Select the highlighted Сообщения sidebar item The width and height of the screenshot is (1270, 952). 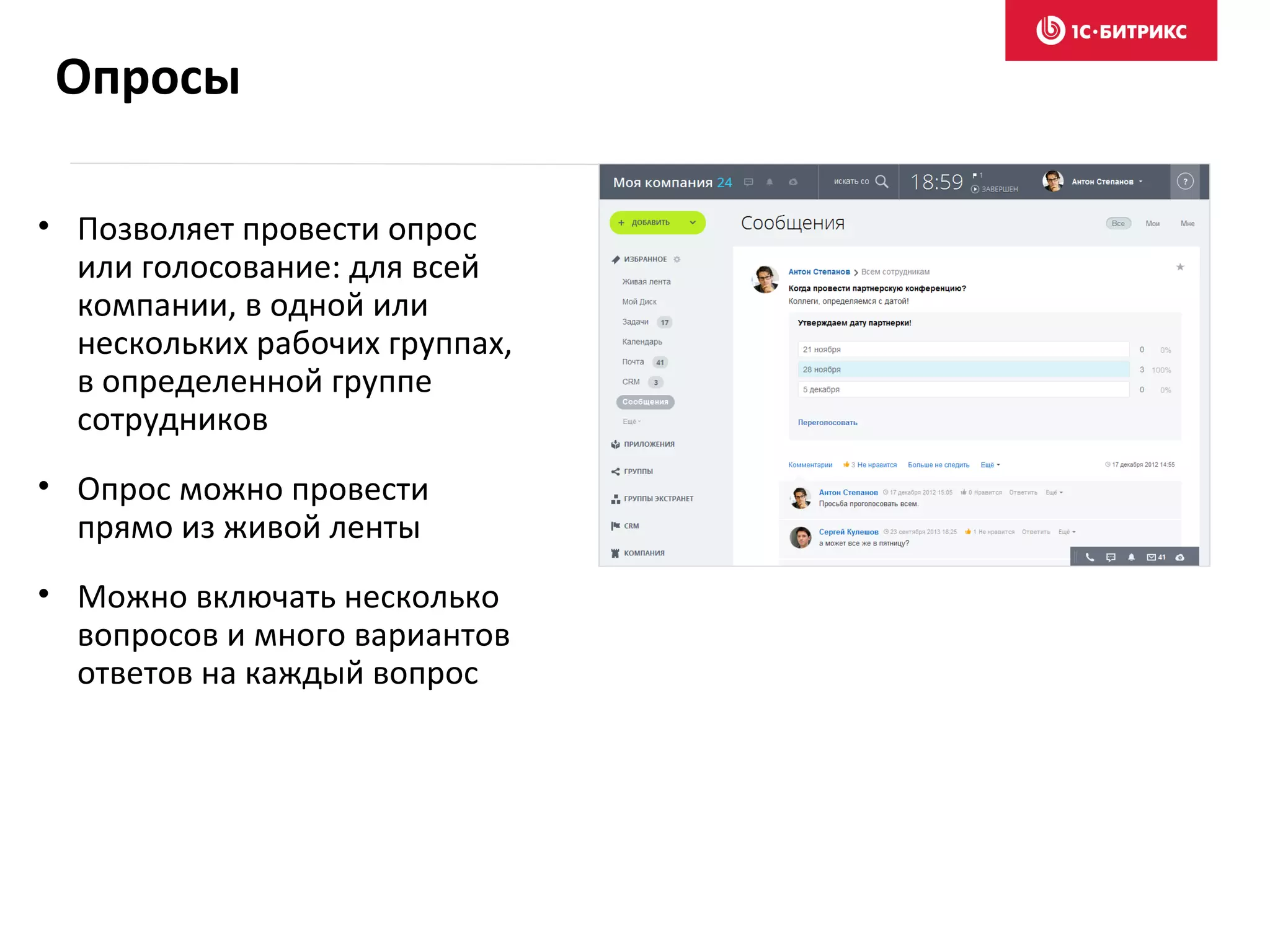tap(645, 402)
